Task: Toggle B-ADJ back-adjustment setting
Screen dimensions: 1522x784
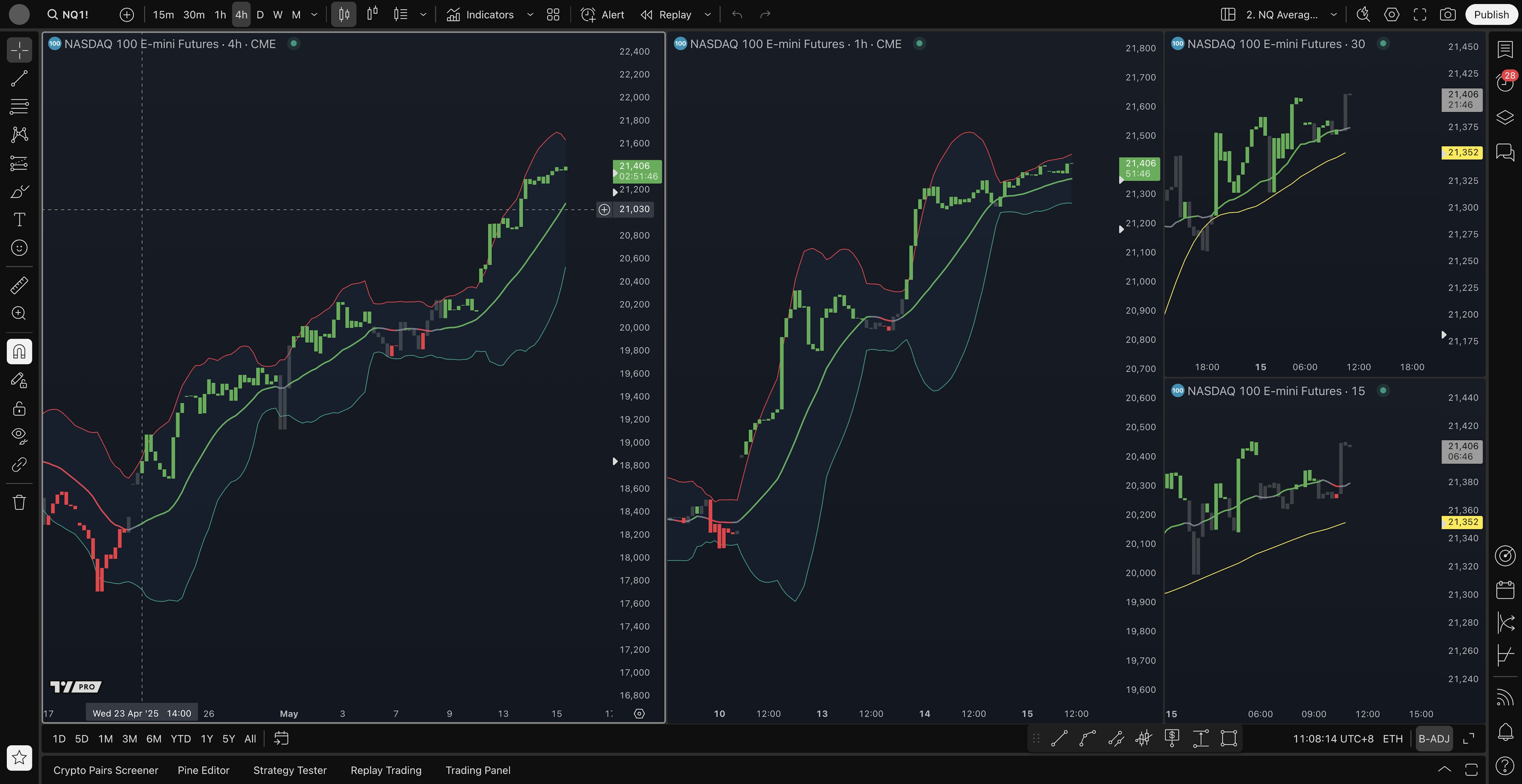Action: coord(1434,738)
